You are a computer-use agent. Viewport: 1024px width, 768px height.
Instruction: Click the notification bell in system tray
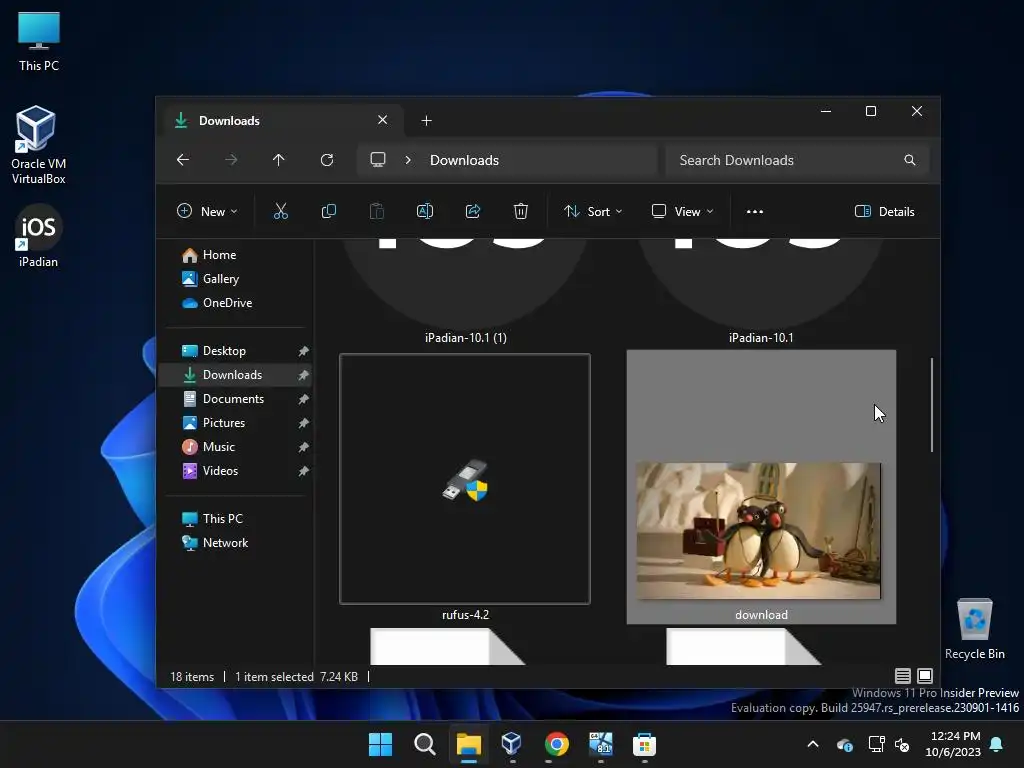[x=997, y=744]
